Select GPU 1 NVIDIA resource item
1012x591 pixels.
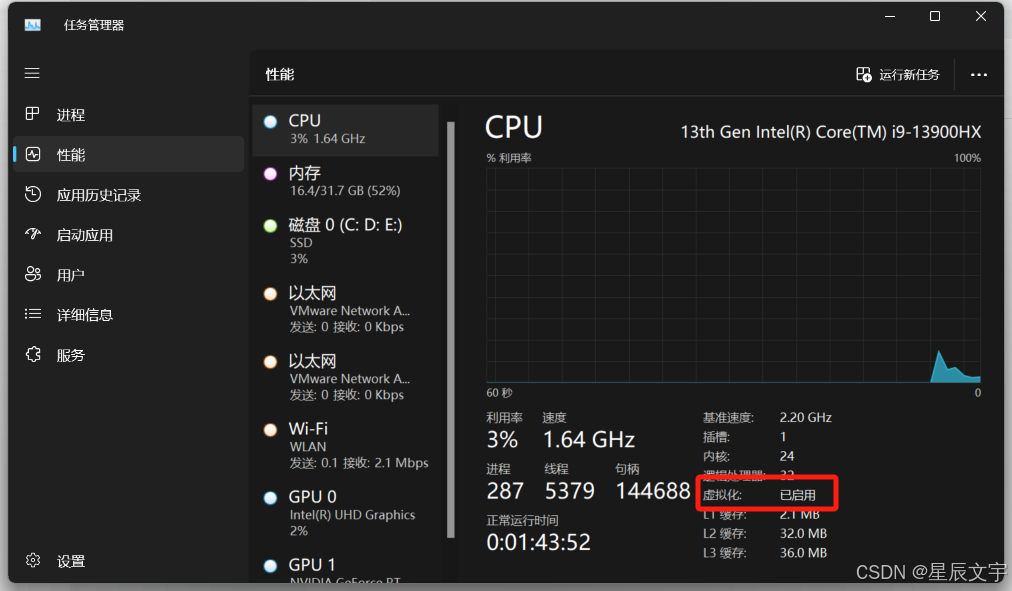click(x=345, y=568)
